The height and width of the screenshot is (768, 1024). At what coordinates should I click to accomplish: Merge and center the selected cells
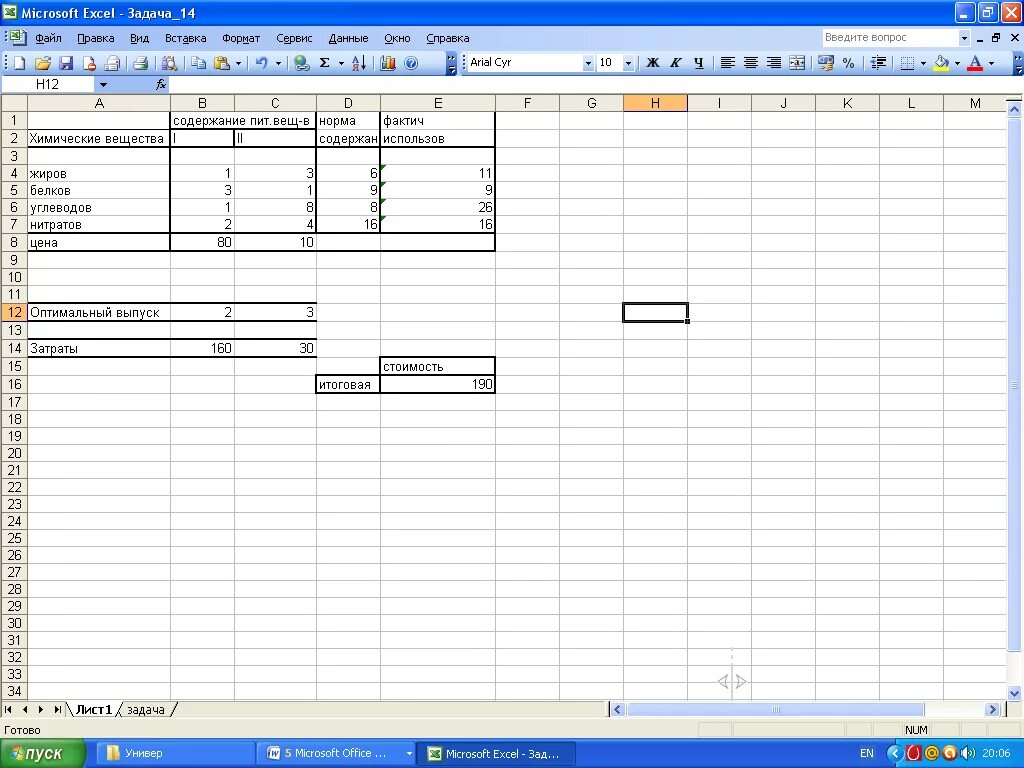point(797,63)
